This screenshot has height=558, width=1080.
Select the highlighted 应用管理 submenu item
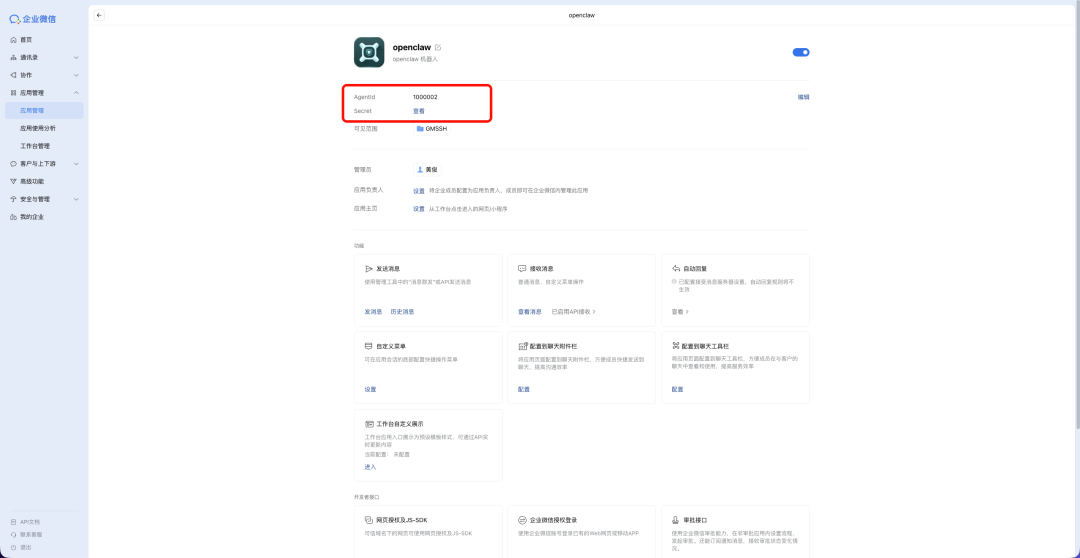click(44, 110)
